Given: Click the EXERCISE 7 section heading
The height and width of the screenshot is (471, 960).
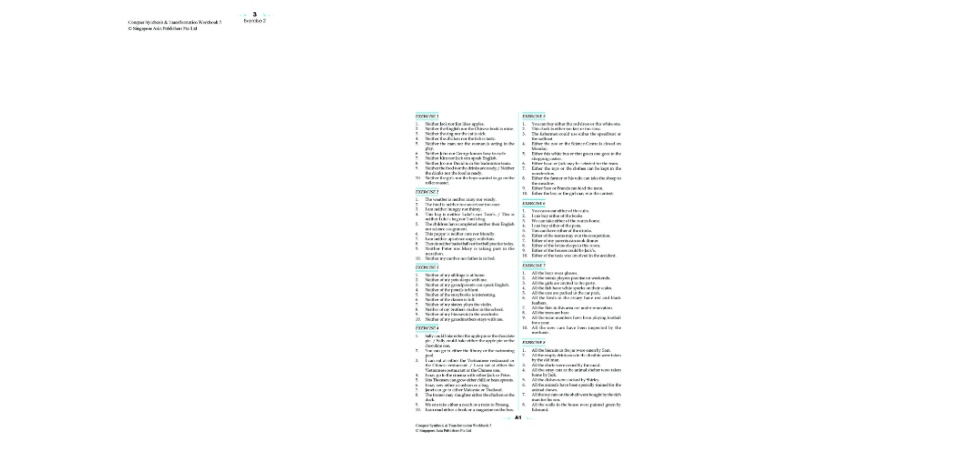Looking at the screenshot, I should (534, 265).
